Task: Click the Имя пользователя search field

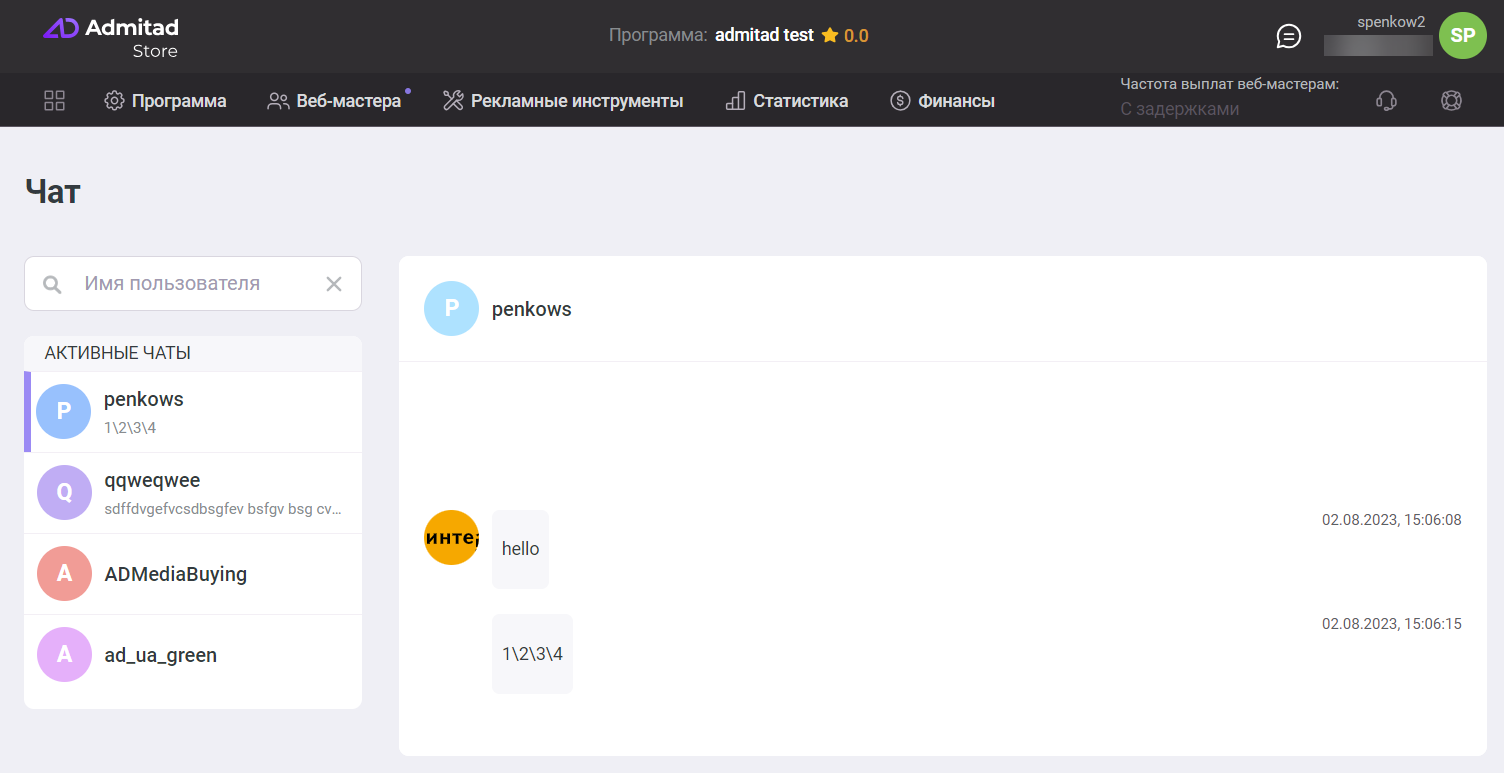Action: click(195, 284)
